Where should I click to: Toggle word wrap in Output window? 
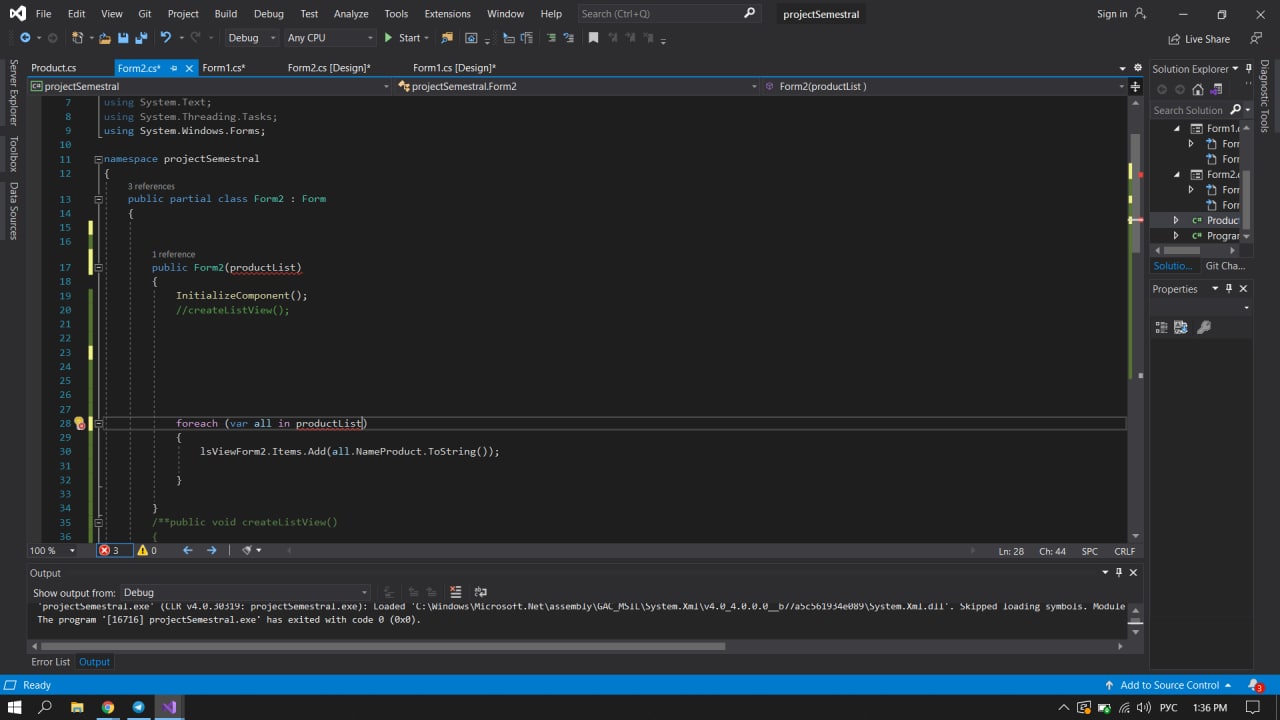click(480, 592)
